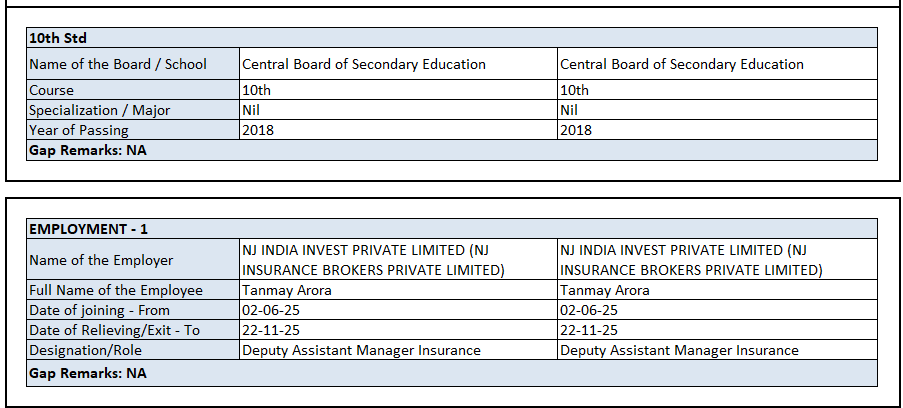This screenshot has height=408, width=903.
Task: Select the middle-column "Central Board of Secondary Education" cell
Action: click(x=364, y=64)
